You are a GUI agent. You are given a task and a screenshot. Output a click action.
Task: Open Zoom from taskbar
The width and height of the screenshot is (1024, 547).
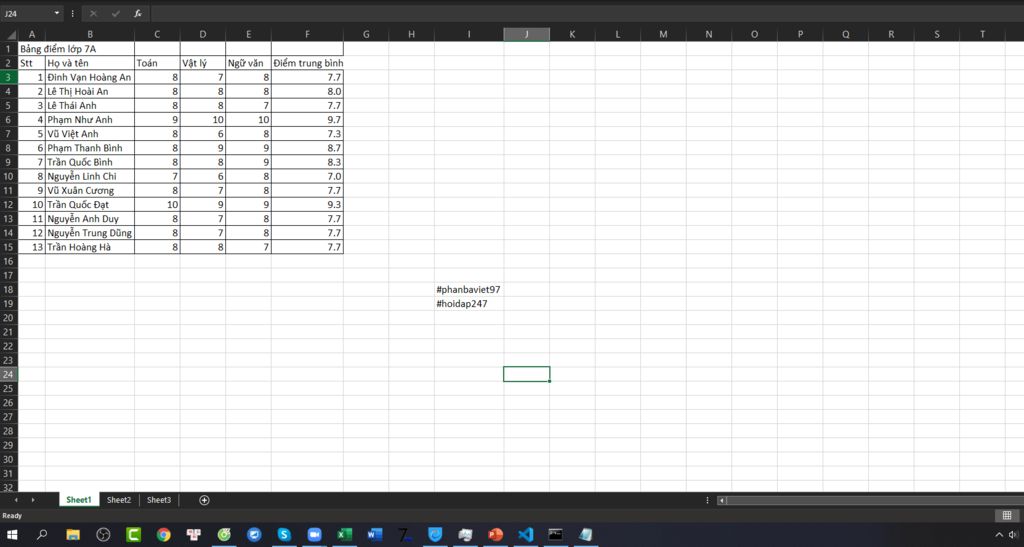point(314,535)
